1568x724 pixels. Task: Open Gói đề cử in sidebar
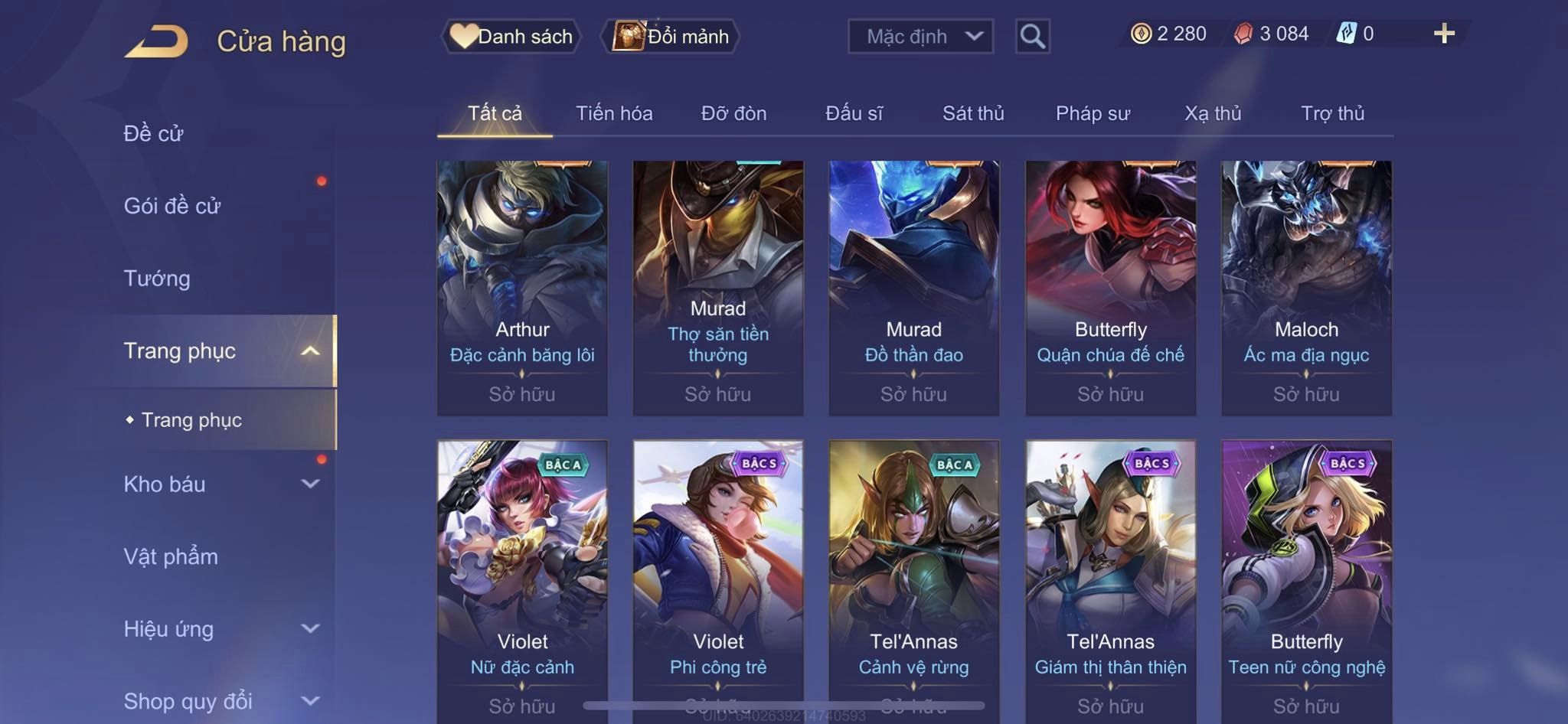(x=172, y=205)
